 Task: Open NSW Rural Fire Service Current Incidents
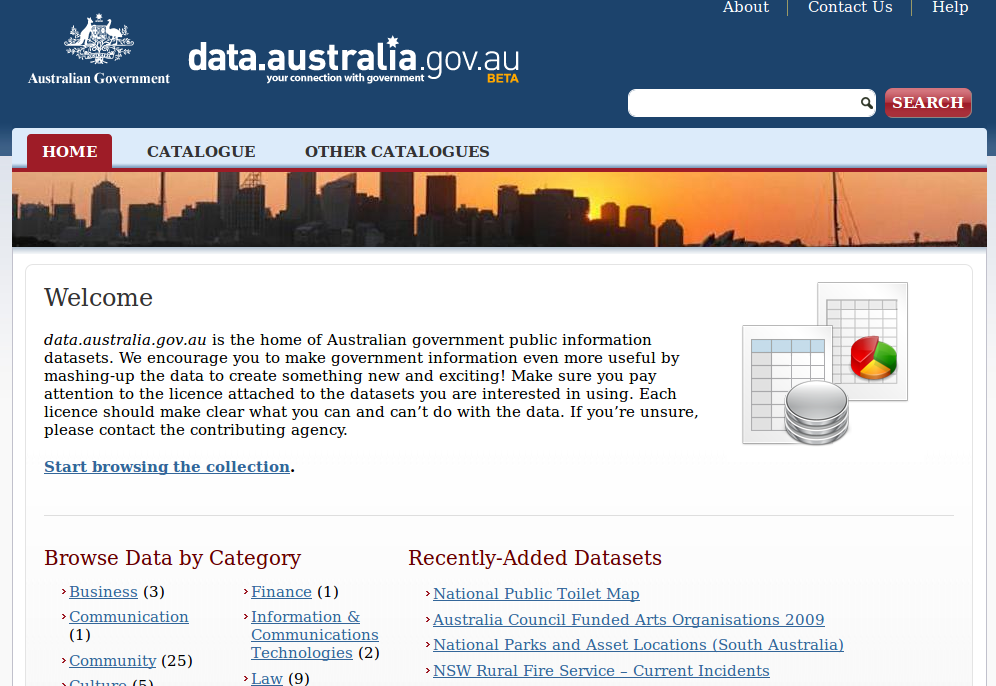(x=601, y=671)
